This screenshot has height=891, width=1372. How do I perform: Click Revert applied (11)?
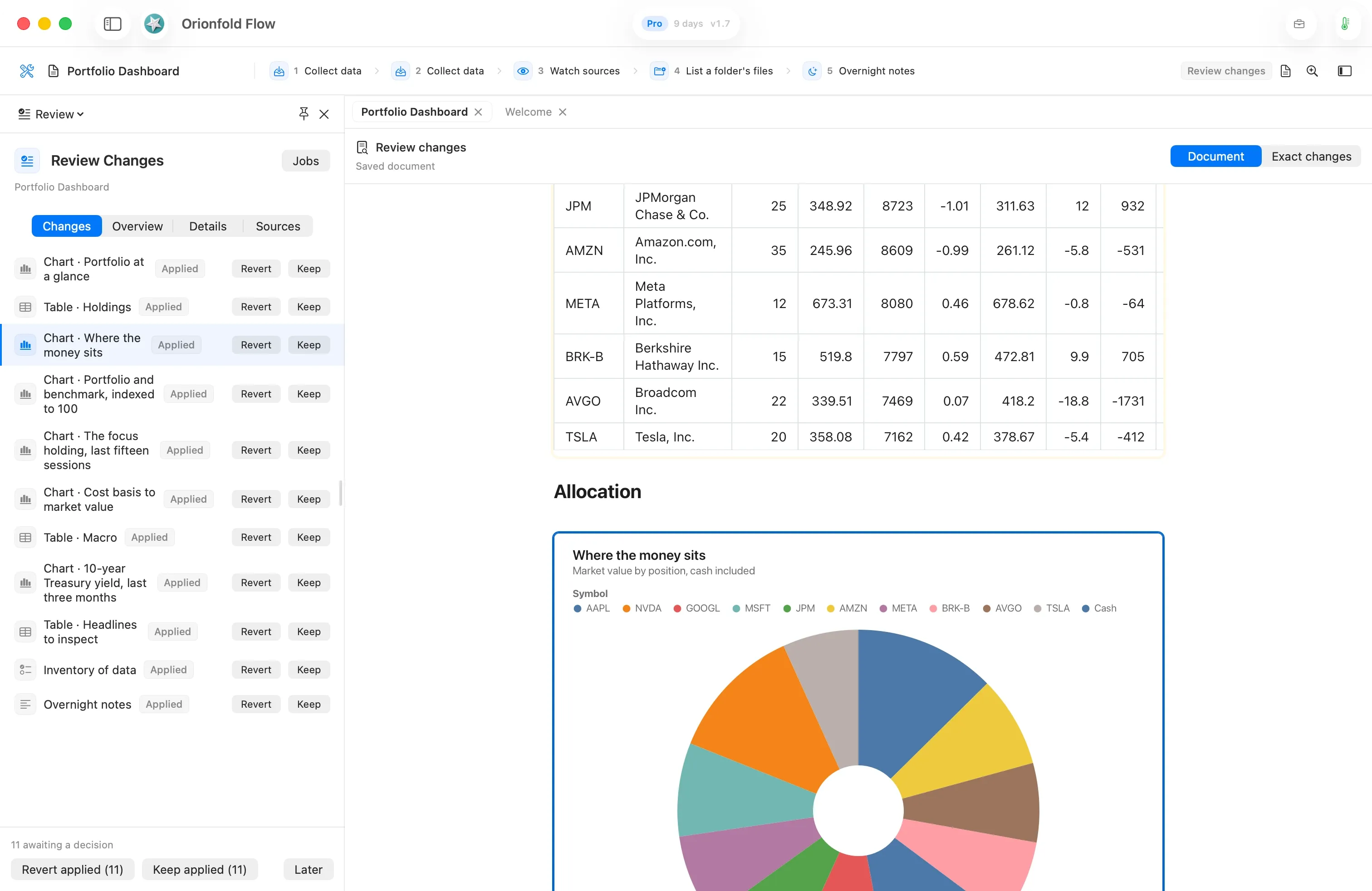coord(73,869)
